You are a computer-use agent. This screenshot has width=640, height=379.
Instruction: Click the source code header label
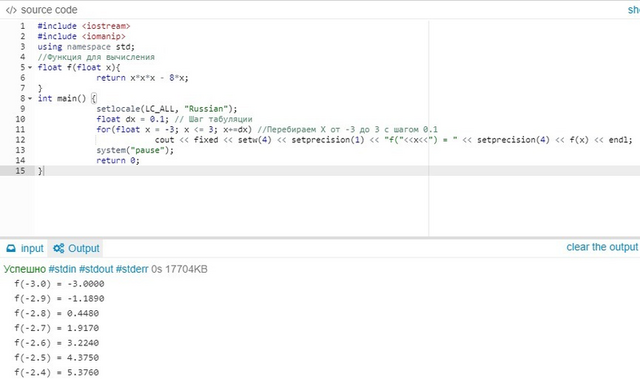pos(49,10)
